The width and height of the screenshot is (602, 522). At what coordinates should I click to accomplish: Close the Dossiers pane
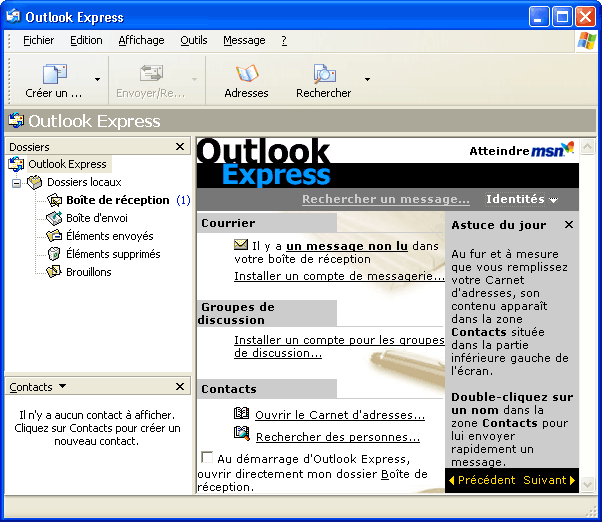tap(180, 147)
